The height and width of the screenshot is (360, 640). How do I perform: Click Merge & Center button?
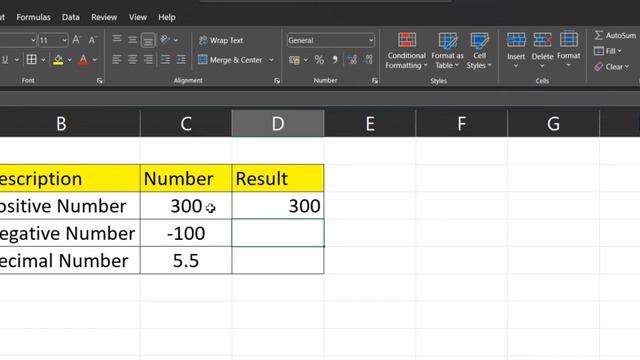[x=230, y=60]
